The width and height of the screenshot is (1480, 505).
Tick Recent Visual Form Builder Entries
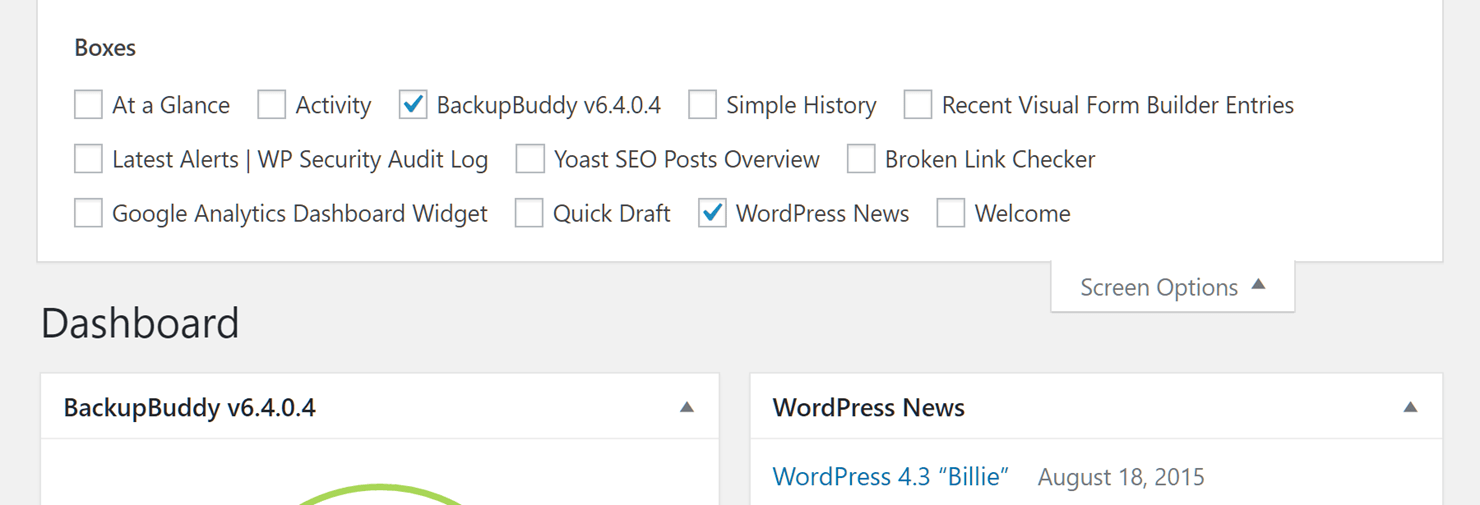click(918, 104)
